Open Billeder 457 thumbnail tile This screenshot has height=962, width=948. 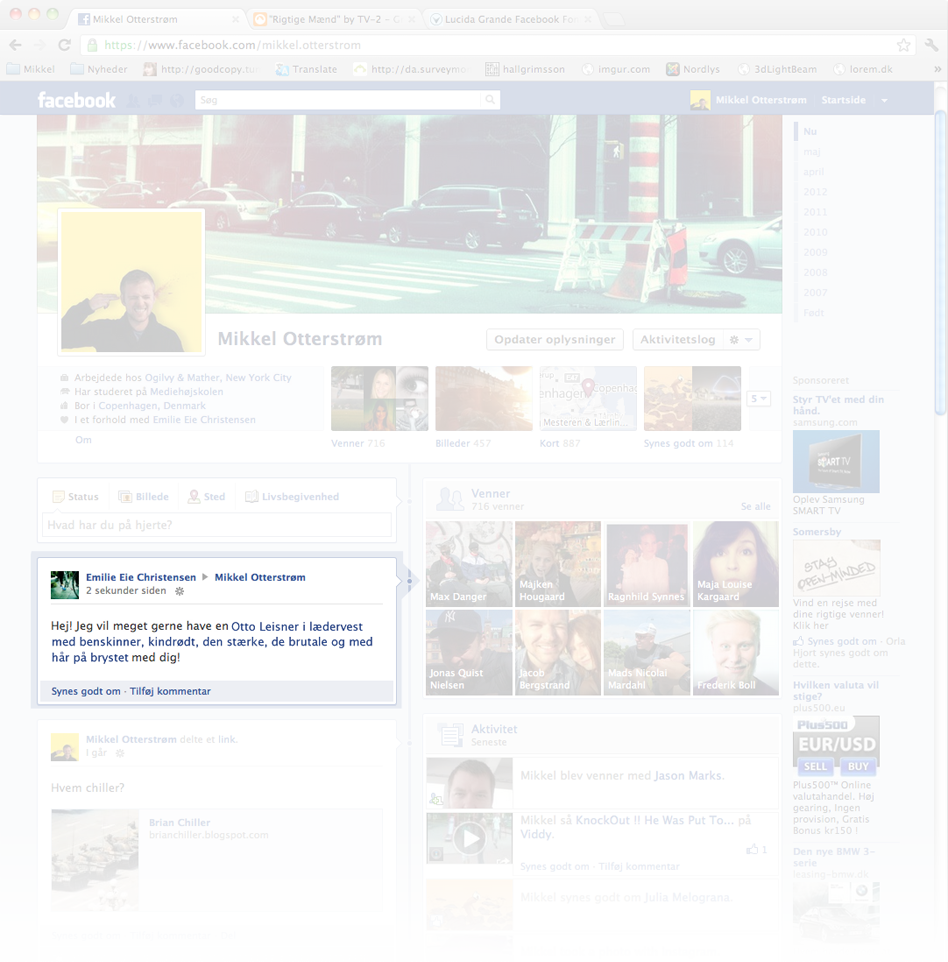pyautogui.click(x=484, y=399)
